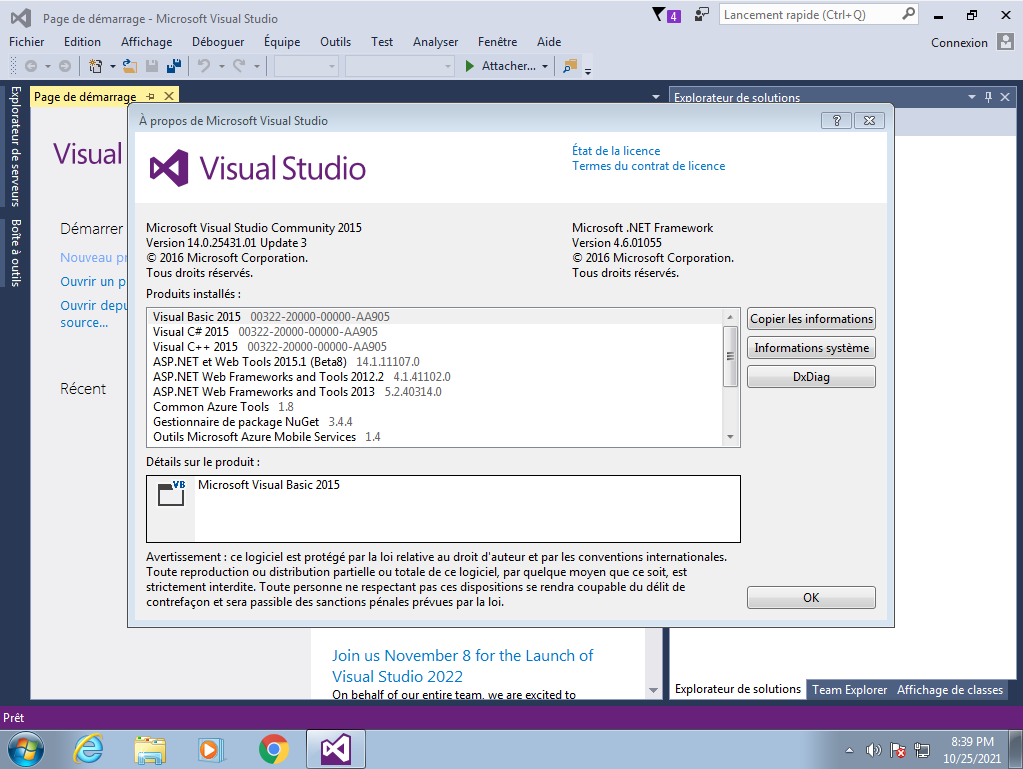Click the New Project toolbar icon
The height and width of the screenshot is (769, 1023).
(96, 66)
